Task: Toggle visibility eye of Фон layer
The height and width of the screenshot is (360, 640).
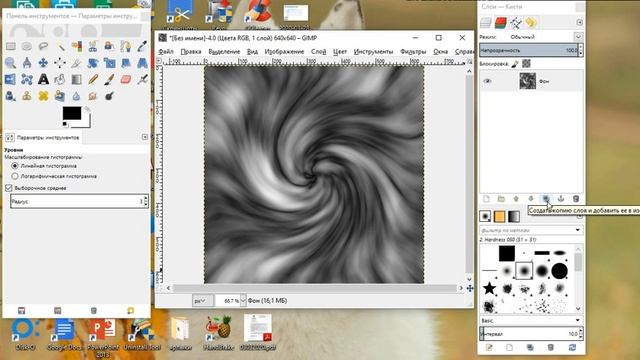Action: coord(487,81)
